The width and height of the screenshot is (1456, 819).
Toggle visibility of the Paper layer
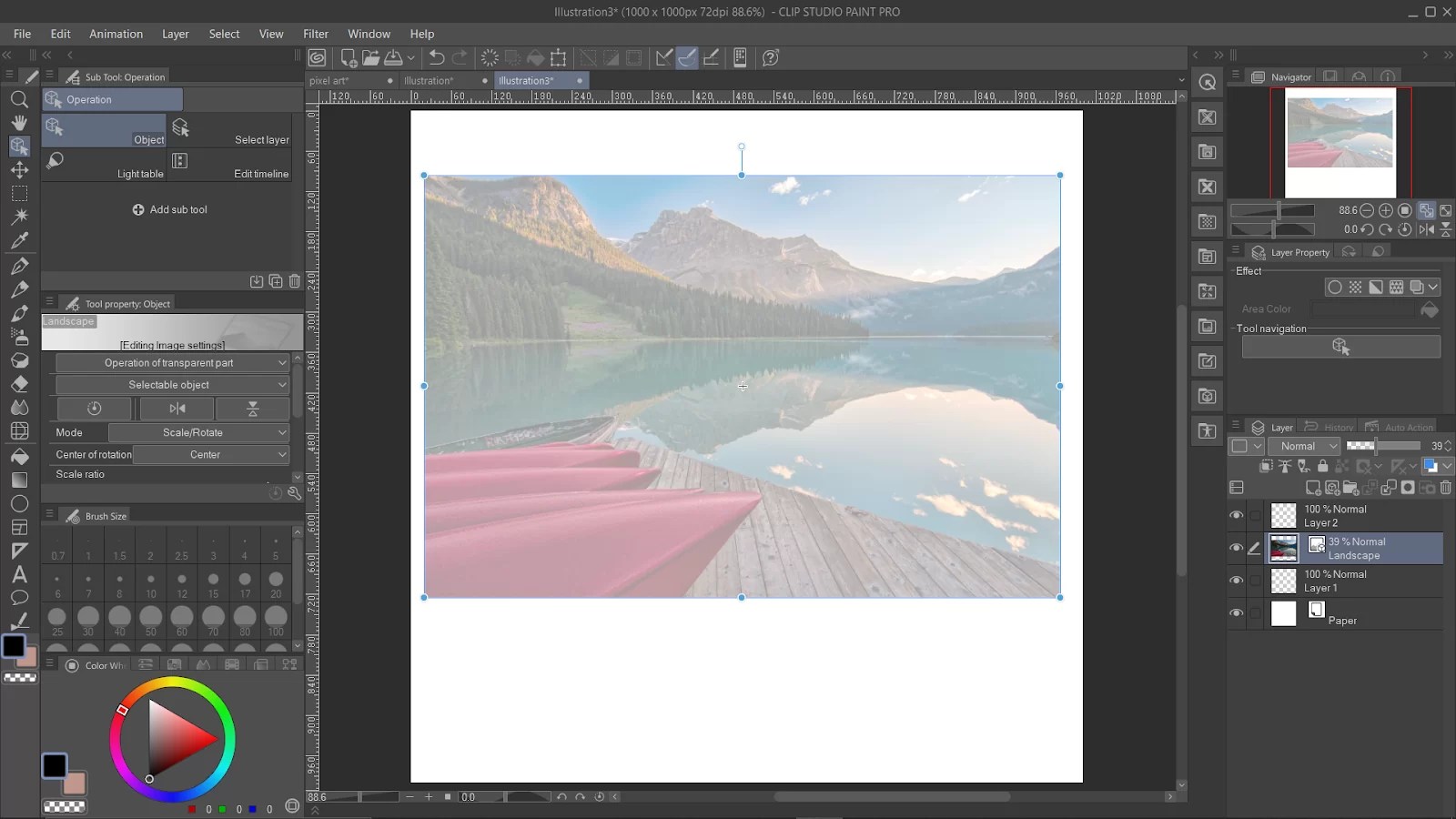coord(1238,613)
